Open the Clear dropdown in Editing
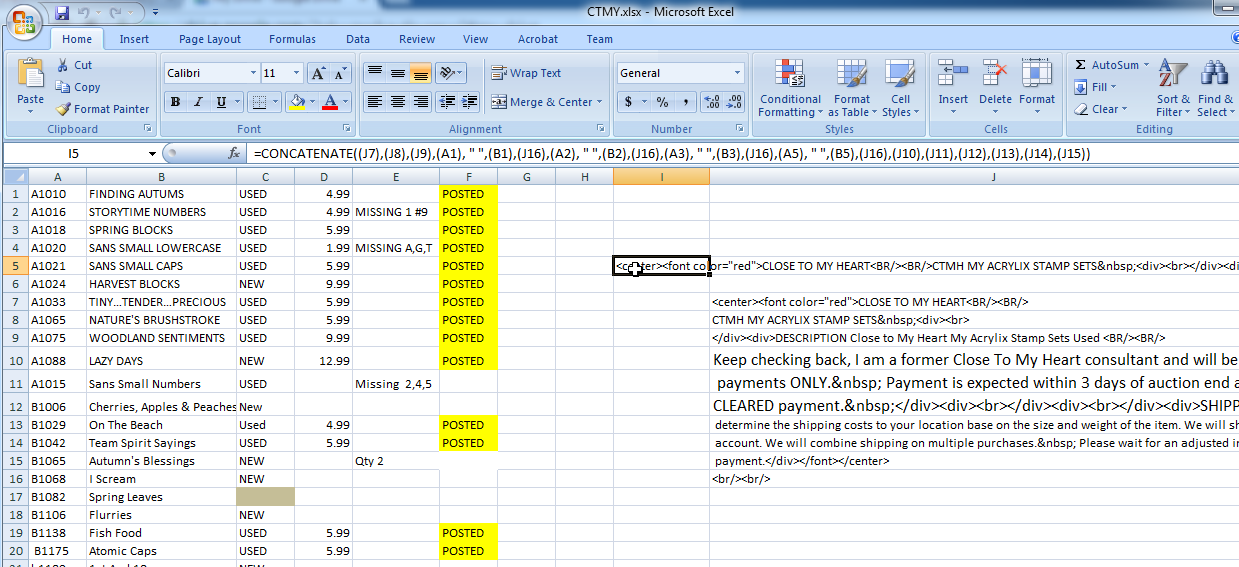Screen dimensions: 1239x567 pyautogui.click(x=1103, y=109)
